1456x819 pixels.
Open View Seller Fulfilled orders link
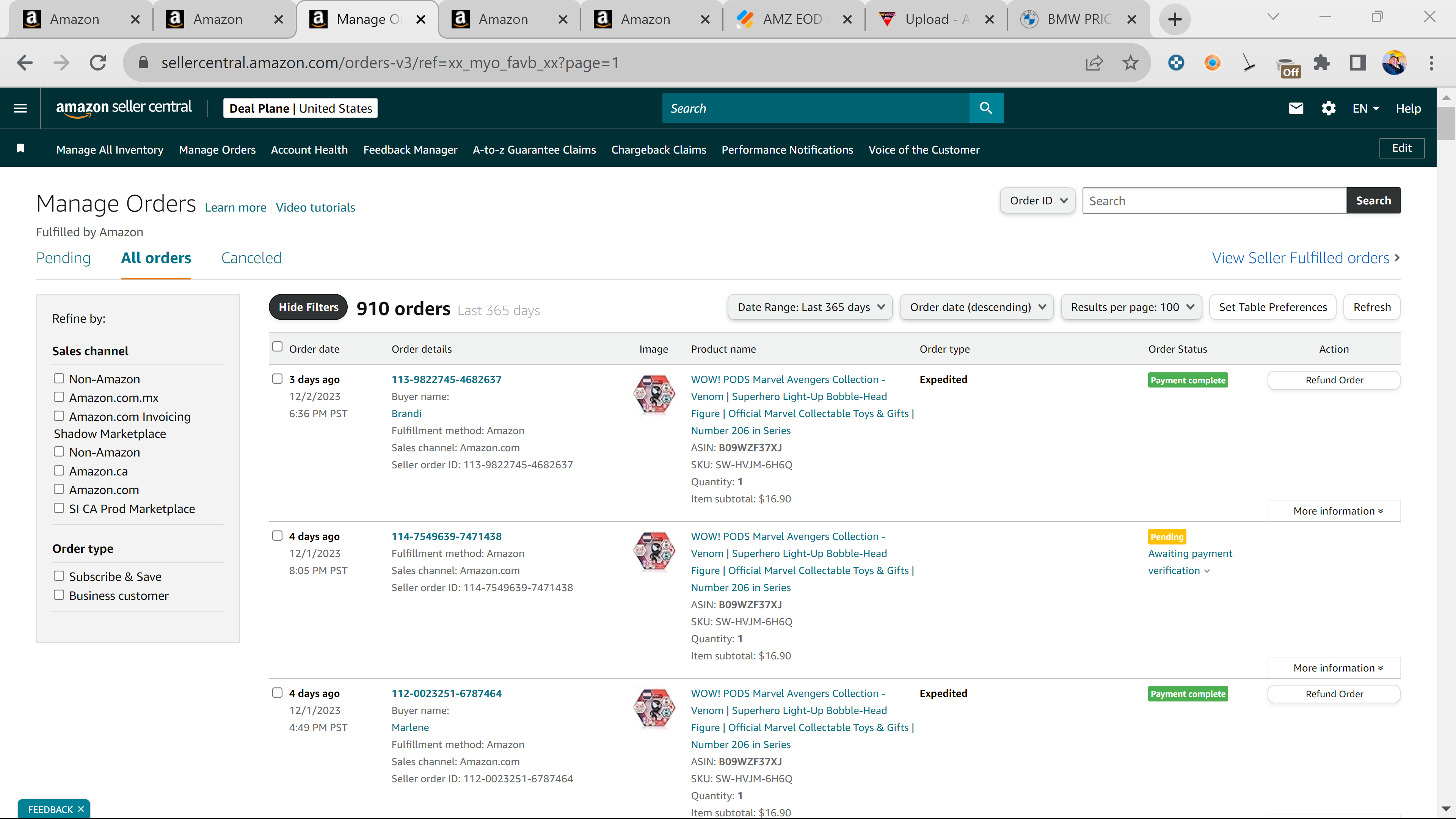point(1305,258)
